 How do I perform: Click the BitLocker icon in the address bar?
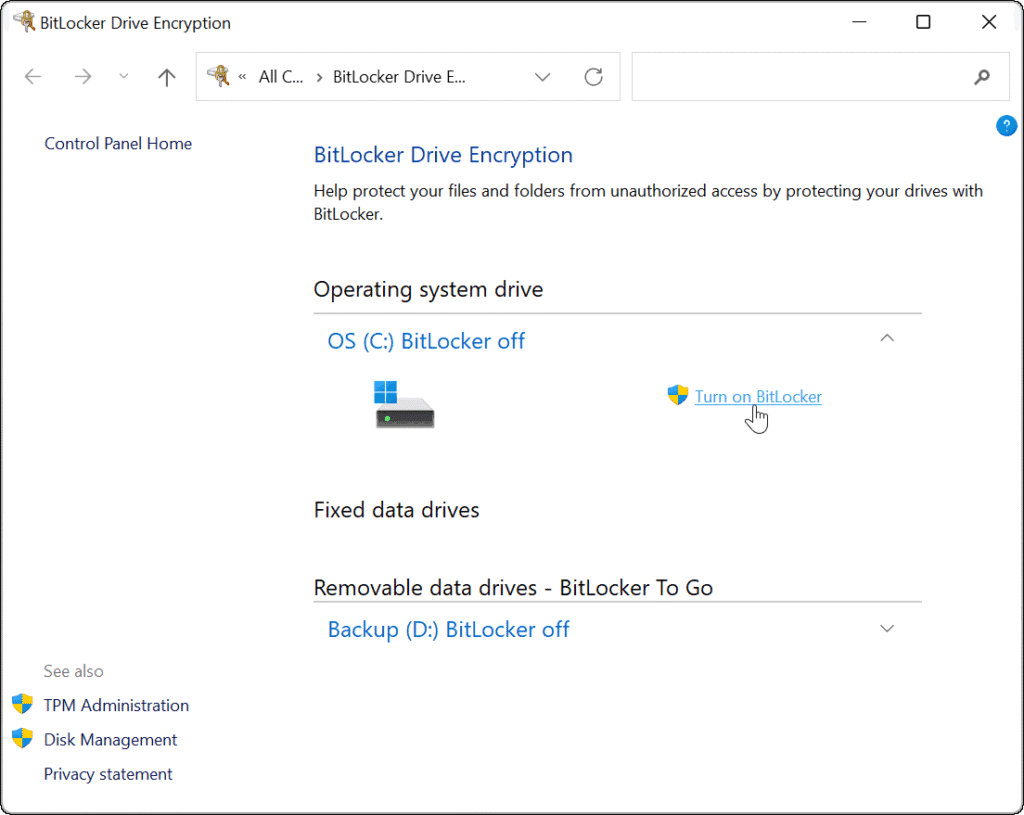pyautogui.click(x=218, y=76)
